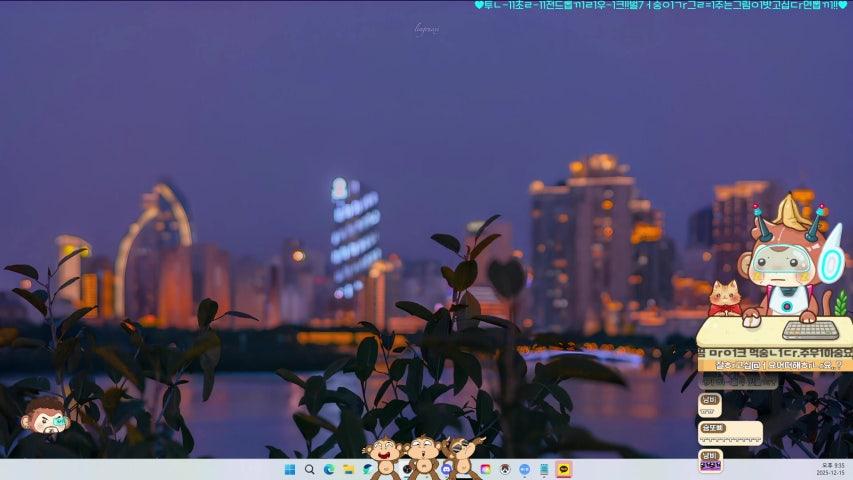Open the rainbow gradient square app
Screen dimensions: 853x480
point(485,470)
